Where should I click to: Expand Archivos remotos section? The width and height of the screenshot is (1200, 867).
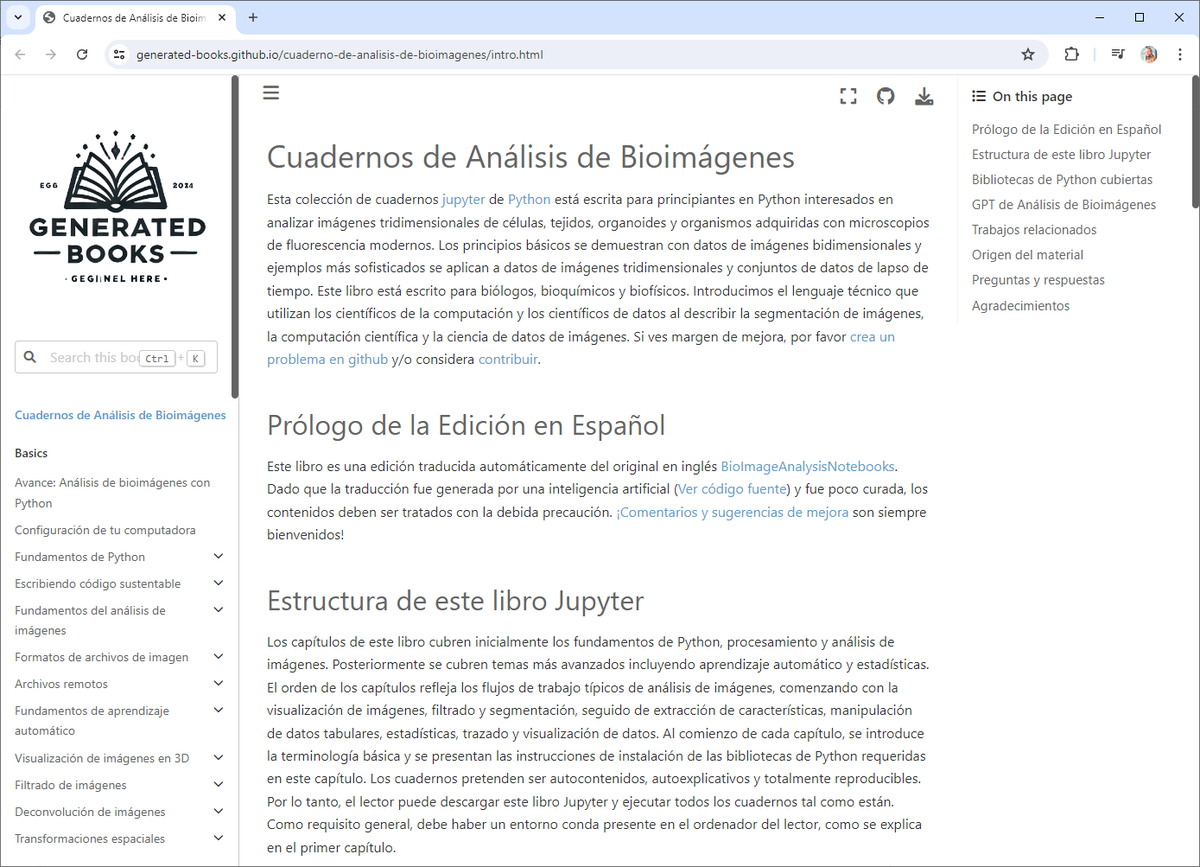point(219,684)
